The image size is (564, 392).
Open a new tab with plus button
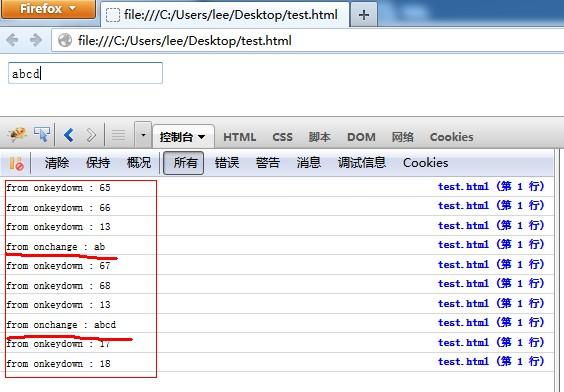point(364,15)
